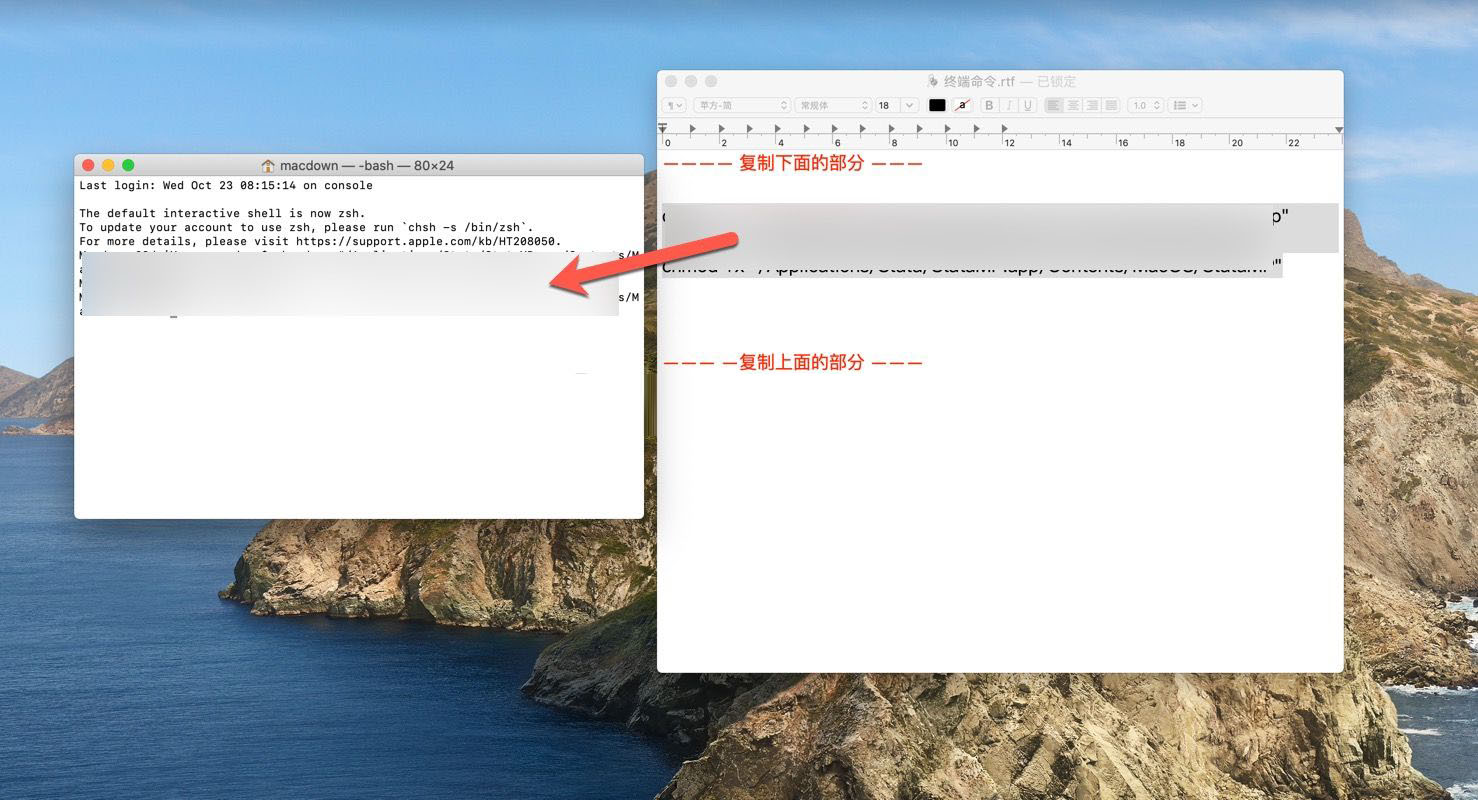The height and width of the screenshot is (800, 1478).
Task: Toggle underline formatting
Action: point(1026,105)
